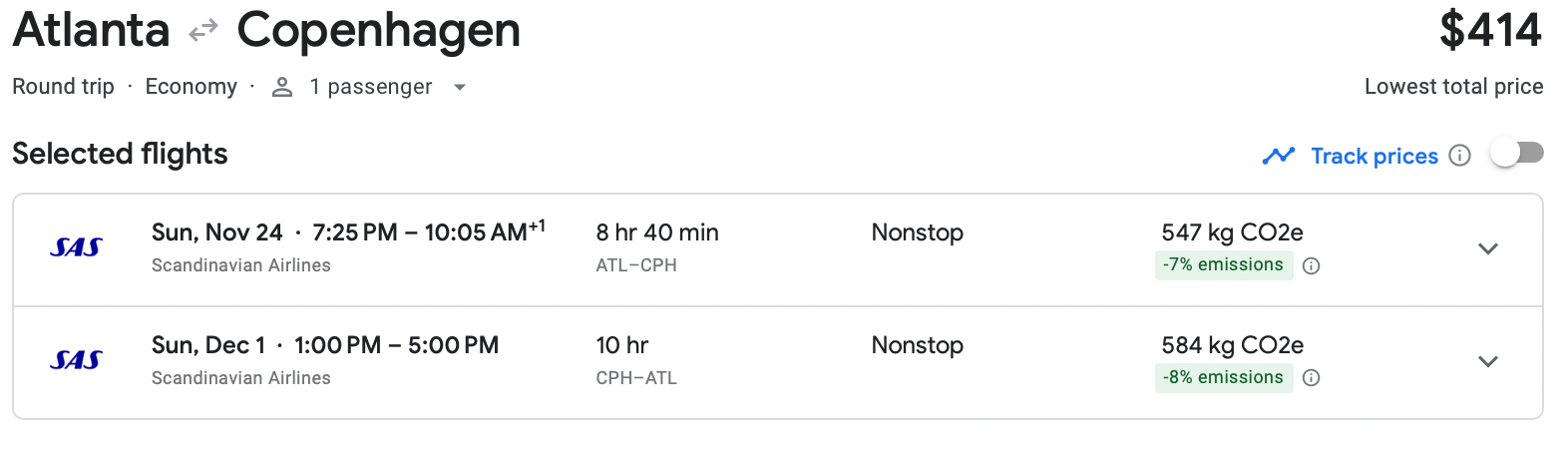Click the round-trip swap arrows icon

point(203,32)
